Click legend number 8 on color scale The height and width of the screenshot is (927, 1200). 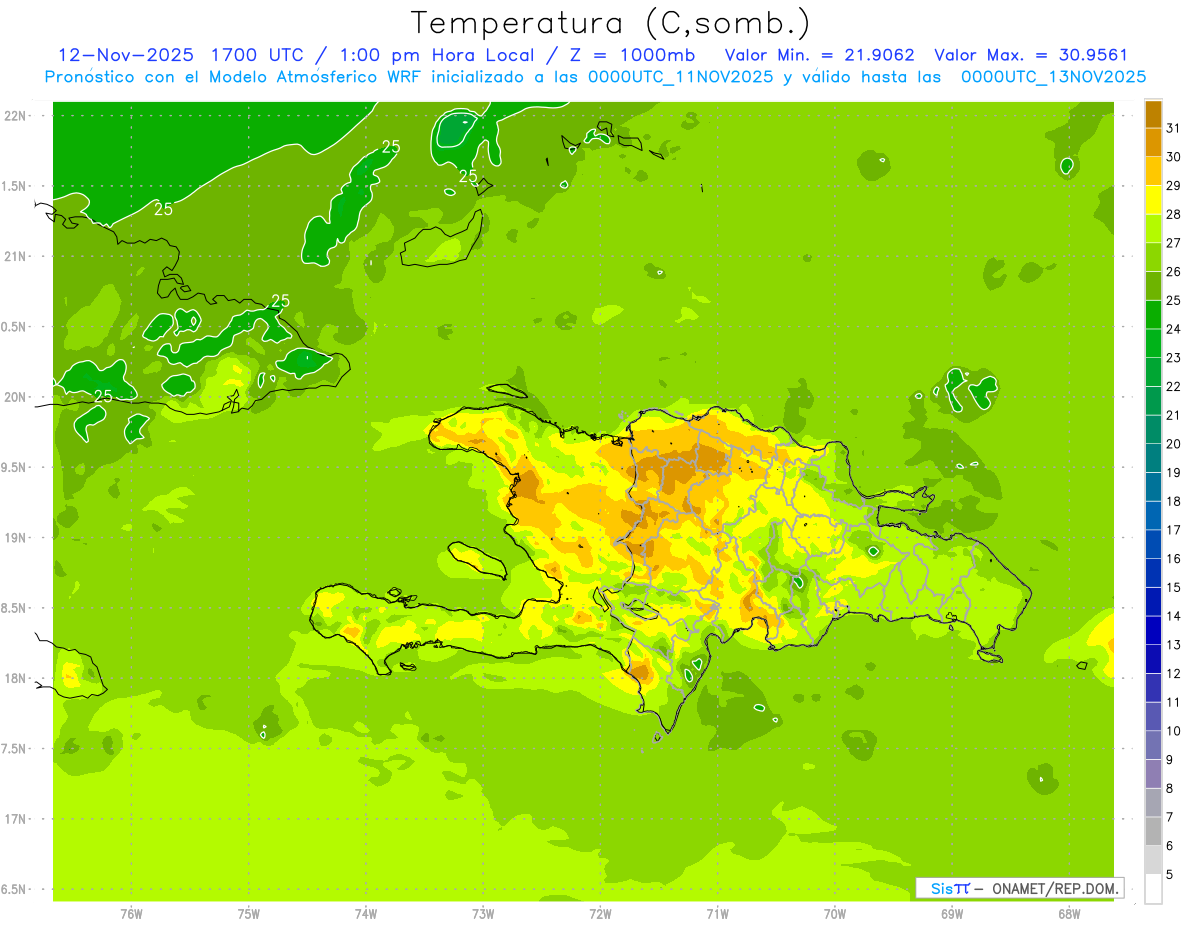pyautogui.click(x=1169, y=788)
